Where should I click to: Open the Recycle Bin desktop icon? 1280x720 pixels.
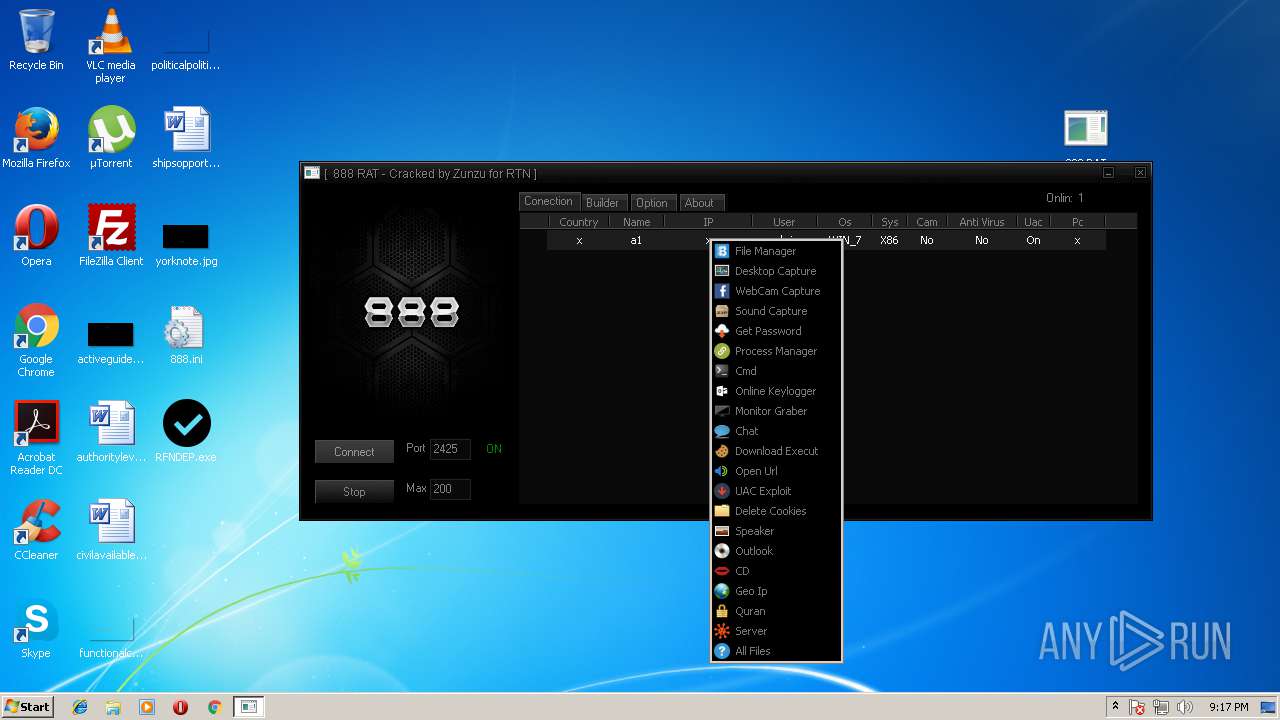36,40
